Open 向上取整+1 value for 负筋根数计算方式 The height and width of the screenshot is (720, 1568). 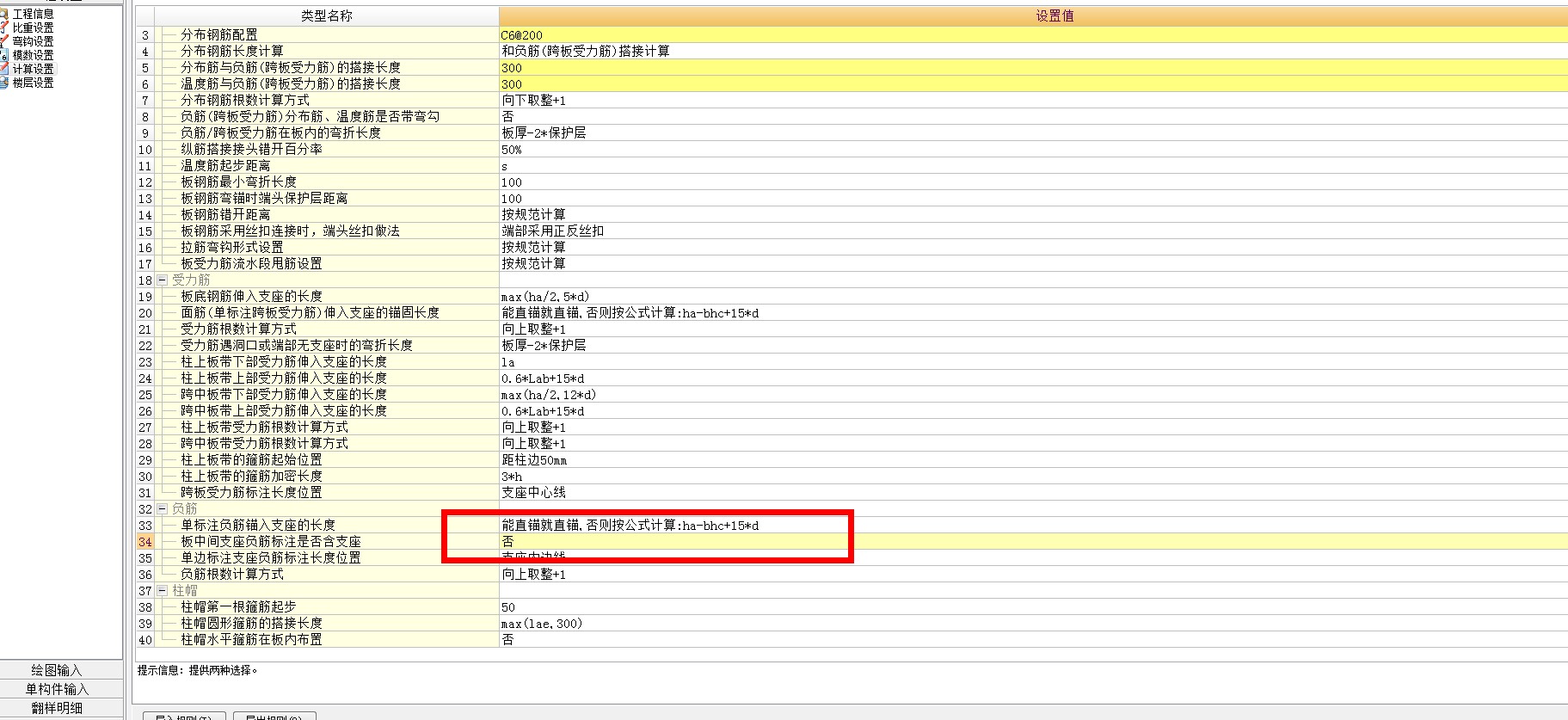click(1033, 575)
